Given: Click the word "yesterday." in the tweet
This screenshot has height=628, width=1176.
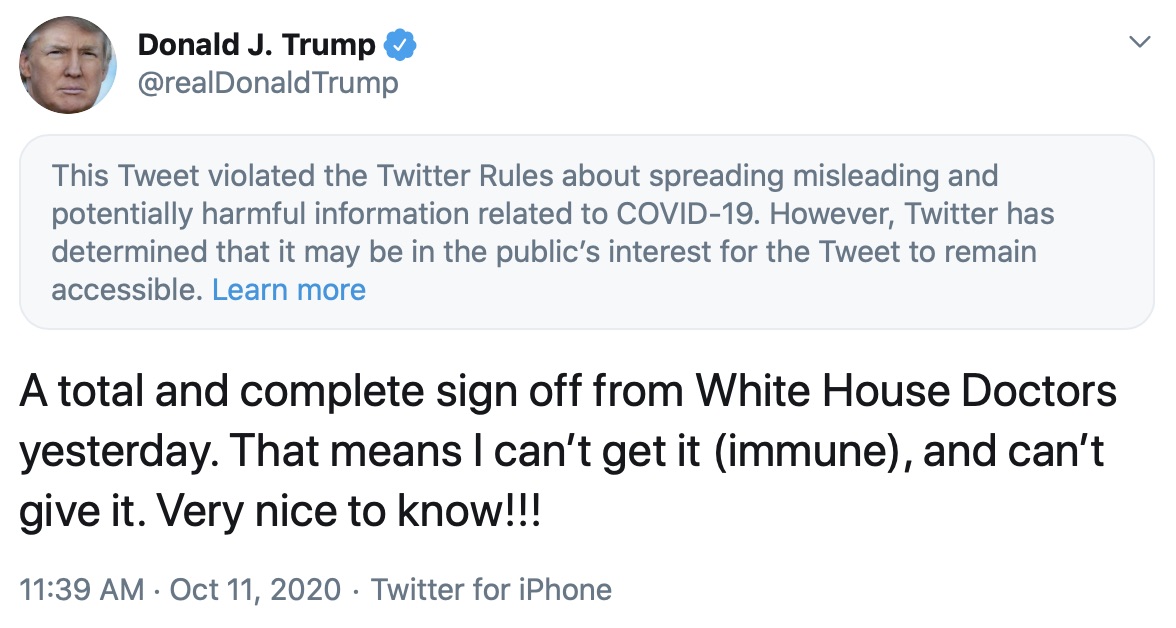Looking at the screenshot, I should [117, 452].
